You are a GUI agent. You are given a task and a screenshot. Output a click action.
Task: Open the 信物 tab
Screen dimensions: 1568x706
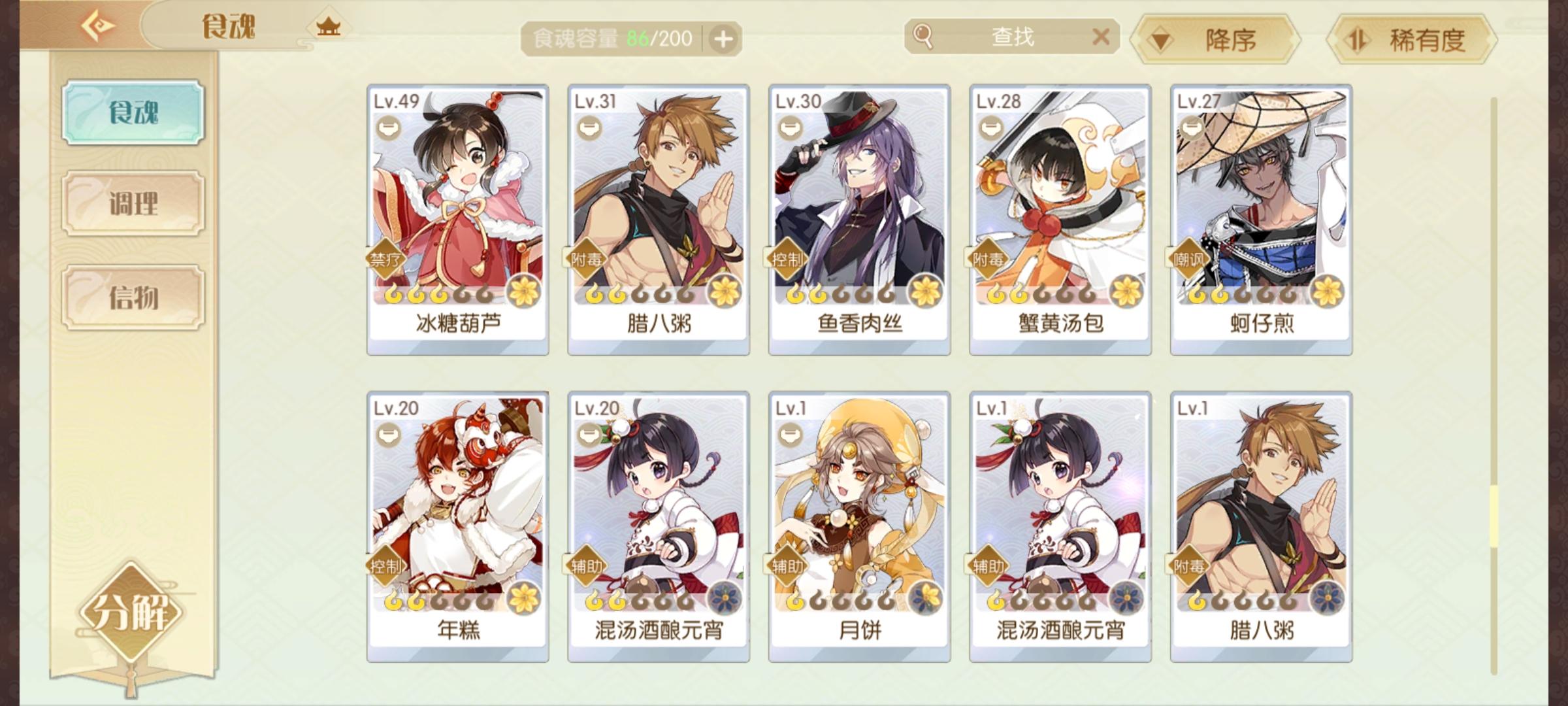coord(133,298)
